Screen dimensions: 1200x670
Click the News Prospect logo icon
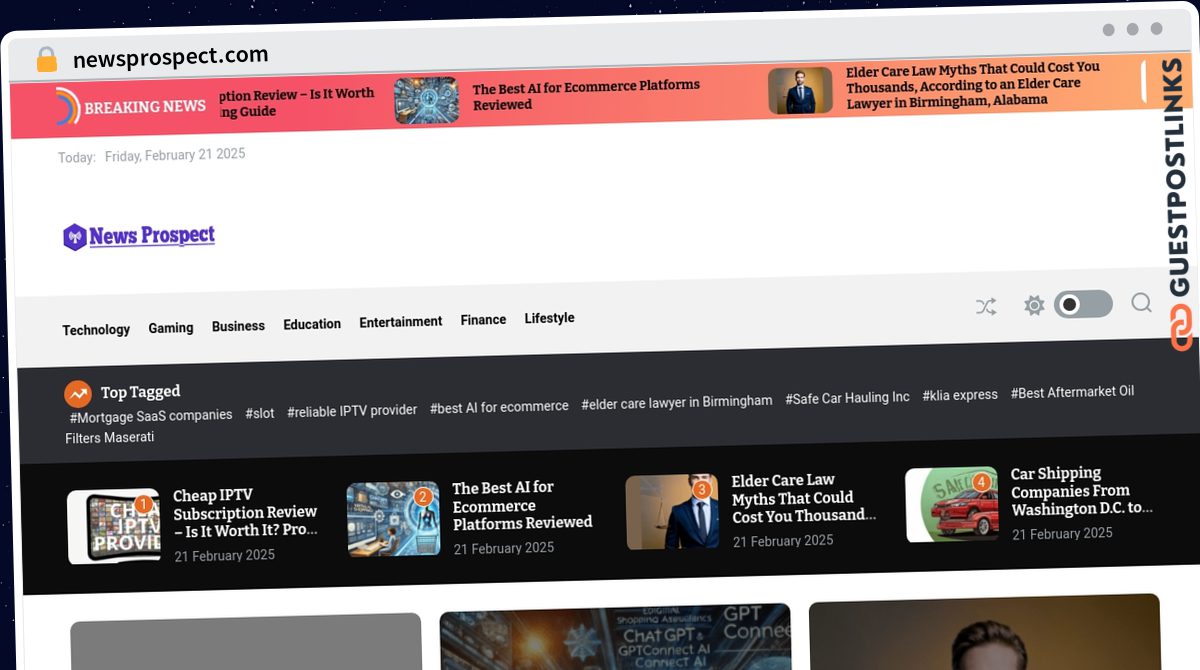(x=75, y=237)
